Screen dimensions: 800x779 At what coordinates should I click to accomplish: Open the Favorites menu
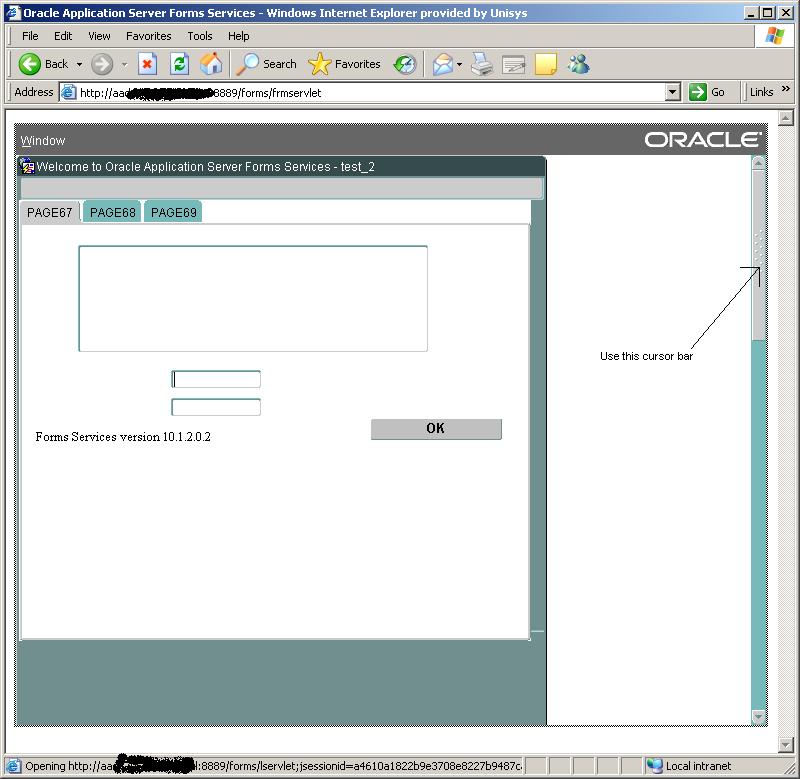[x=148, y=36]
